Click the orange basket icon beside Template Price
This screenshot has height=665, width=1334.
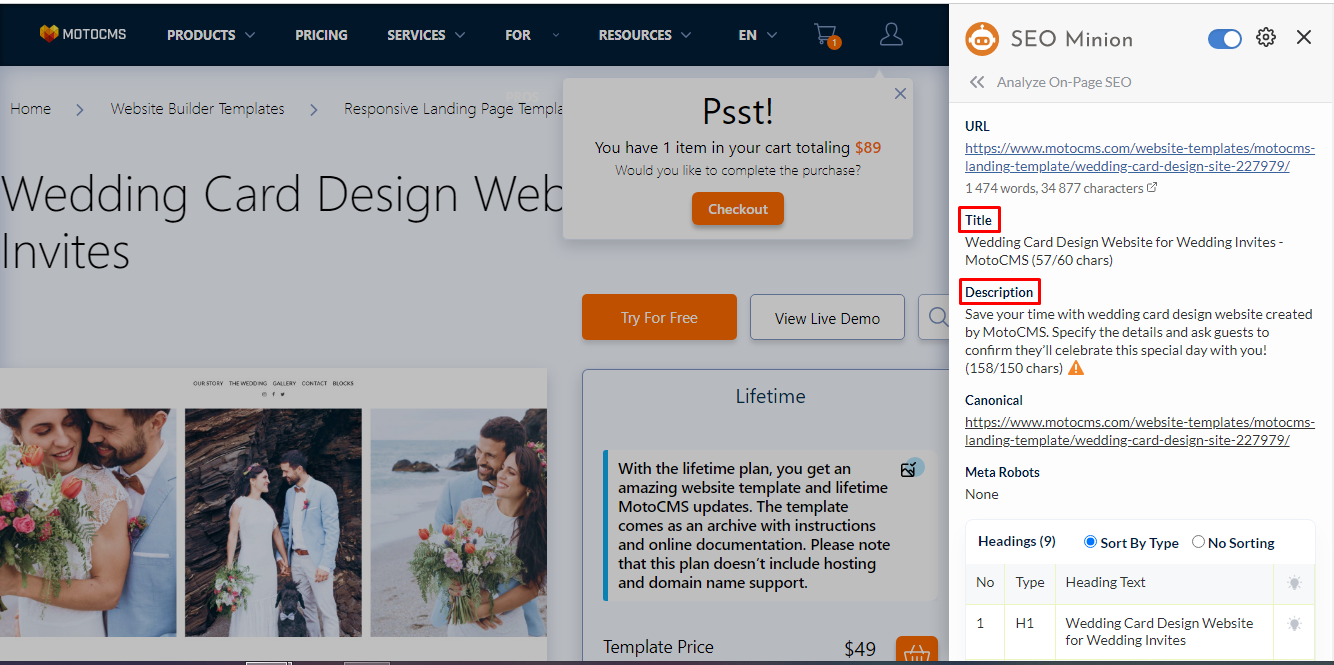[916, 652]
